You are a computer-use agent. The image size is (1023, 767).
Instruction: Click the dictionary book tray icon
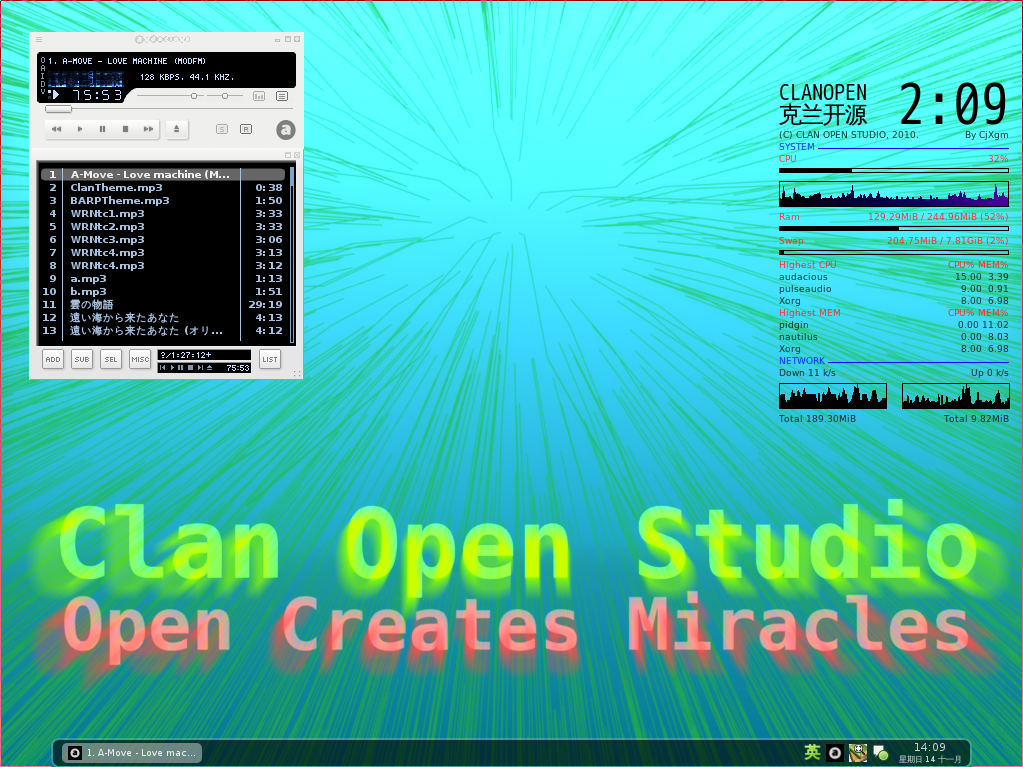[x=857, y=753]
